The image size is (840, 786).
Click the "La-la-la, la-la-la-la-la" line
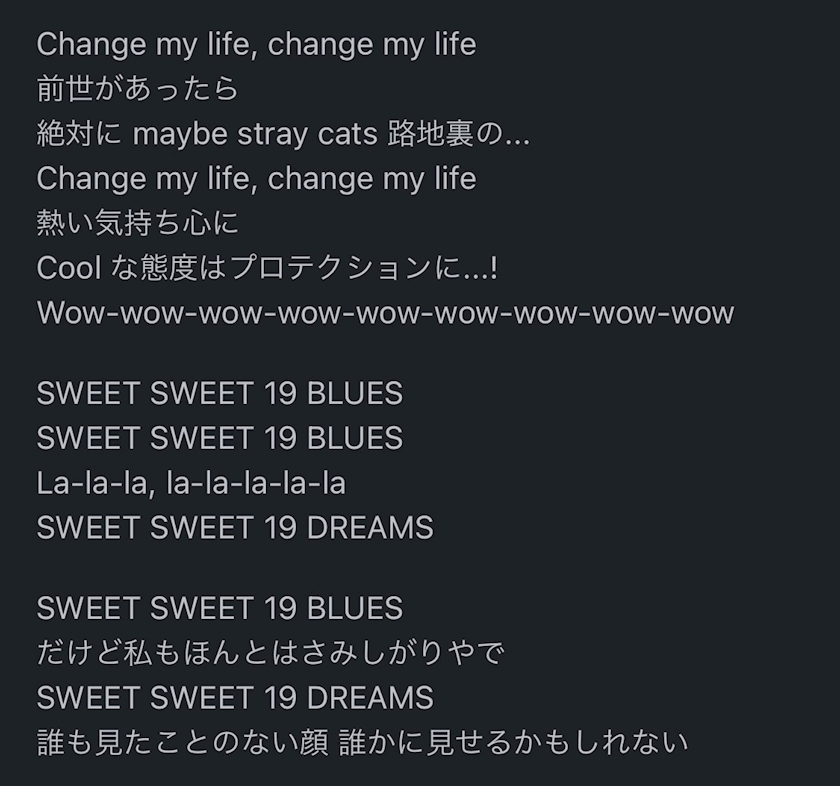191,483
